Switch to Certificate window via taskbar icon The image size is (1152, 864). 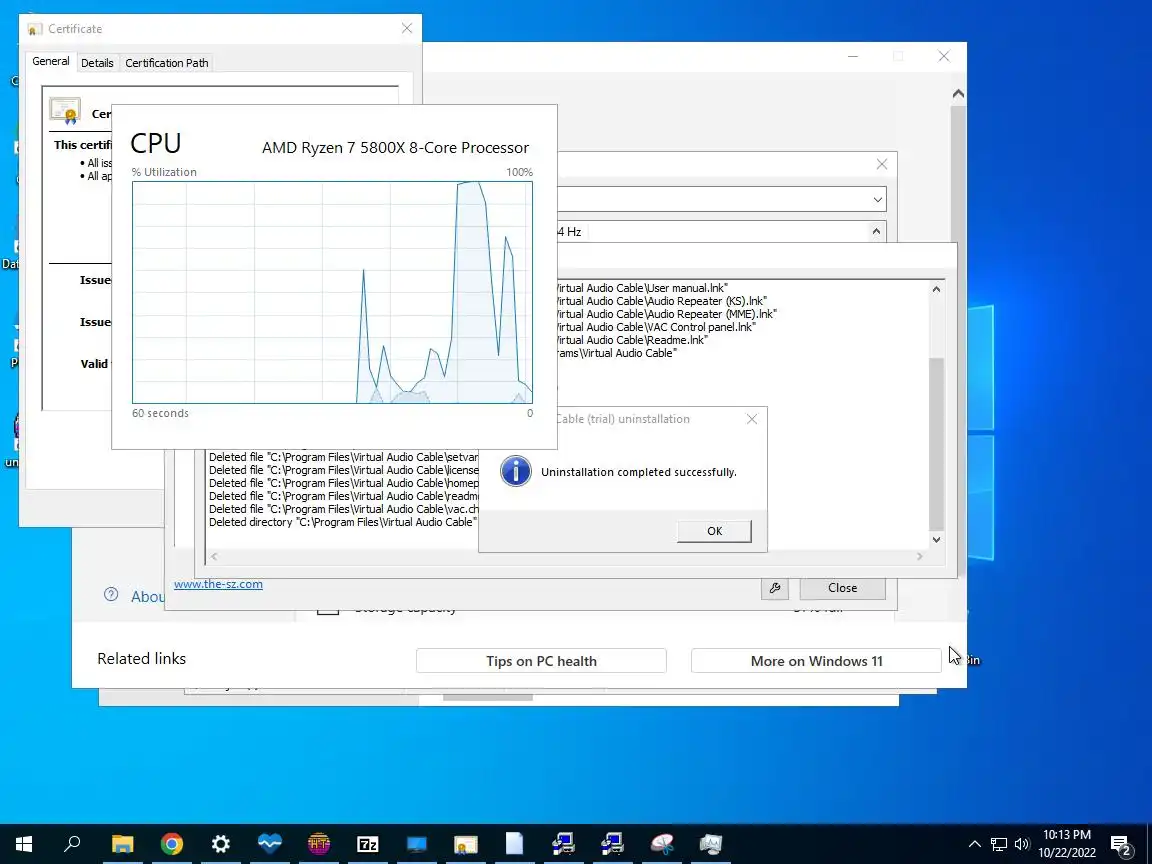click(x=466, y=843)
